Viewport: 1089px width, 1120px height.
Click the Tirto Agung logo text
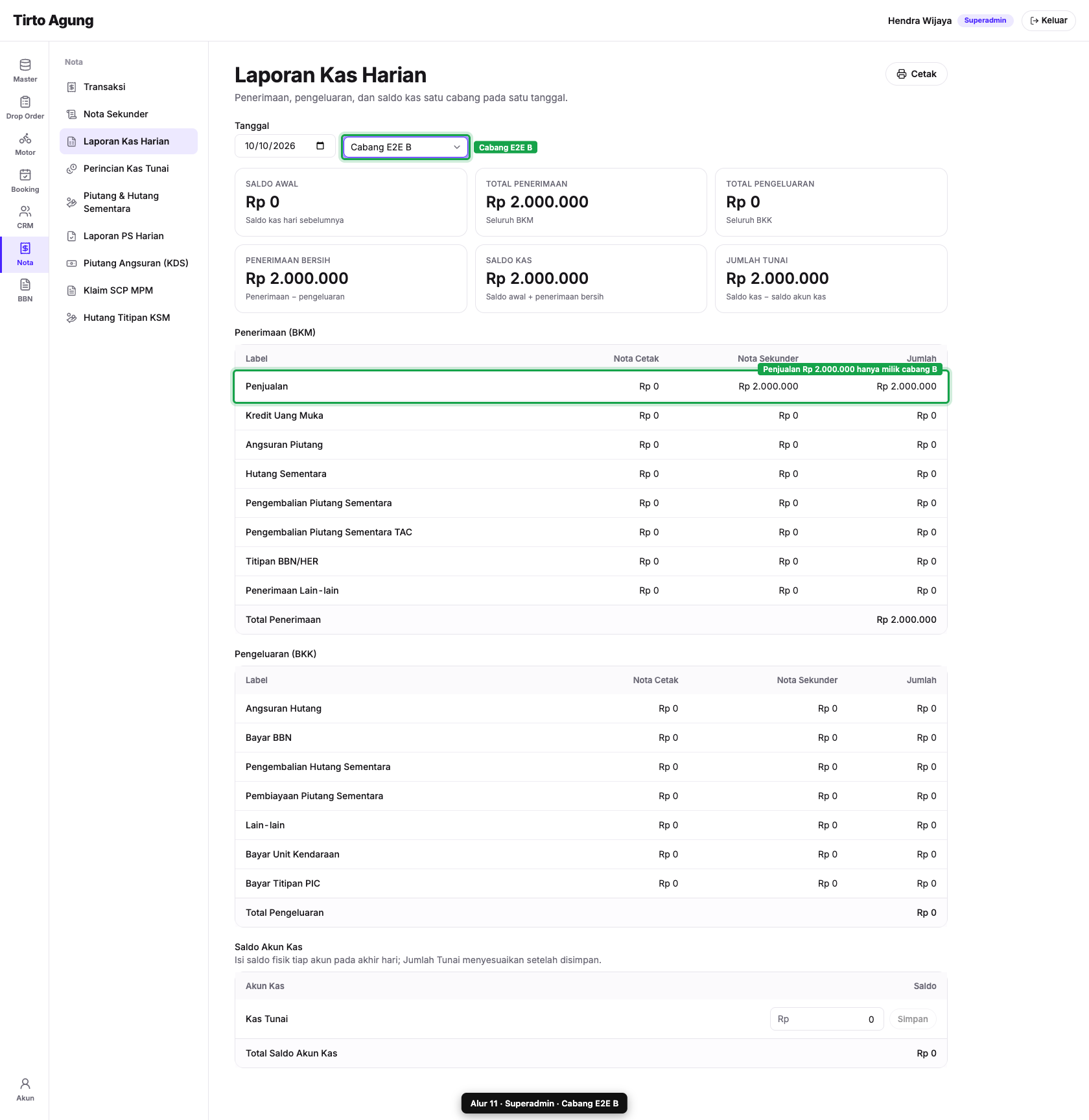click(53, 21)
